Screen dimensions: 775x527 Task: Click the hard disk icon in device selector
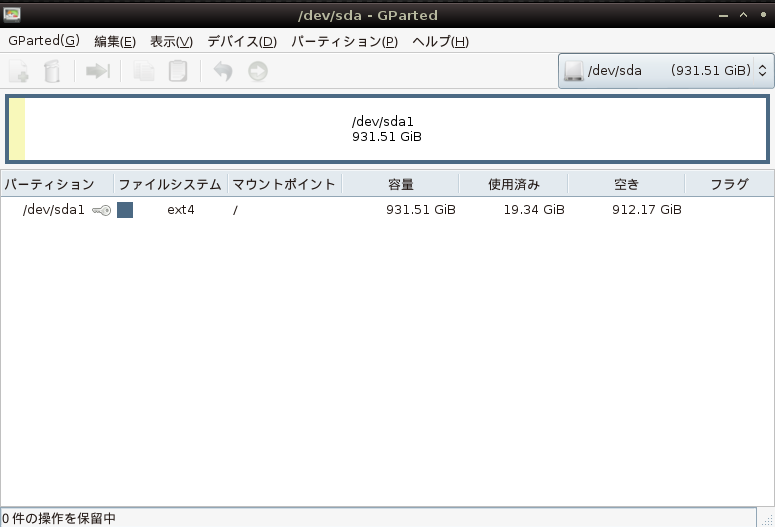point(573,71)
